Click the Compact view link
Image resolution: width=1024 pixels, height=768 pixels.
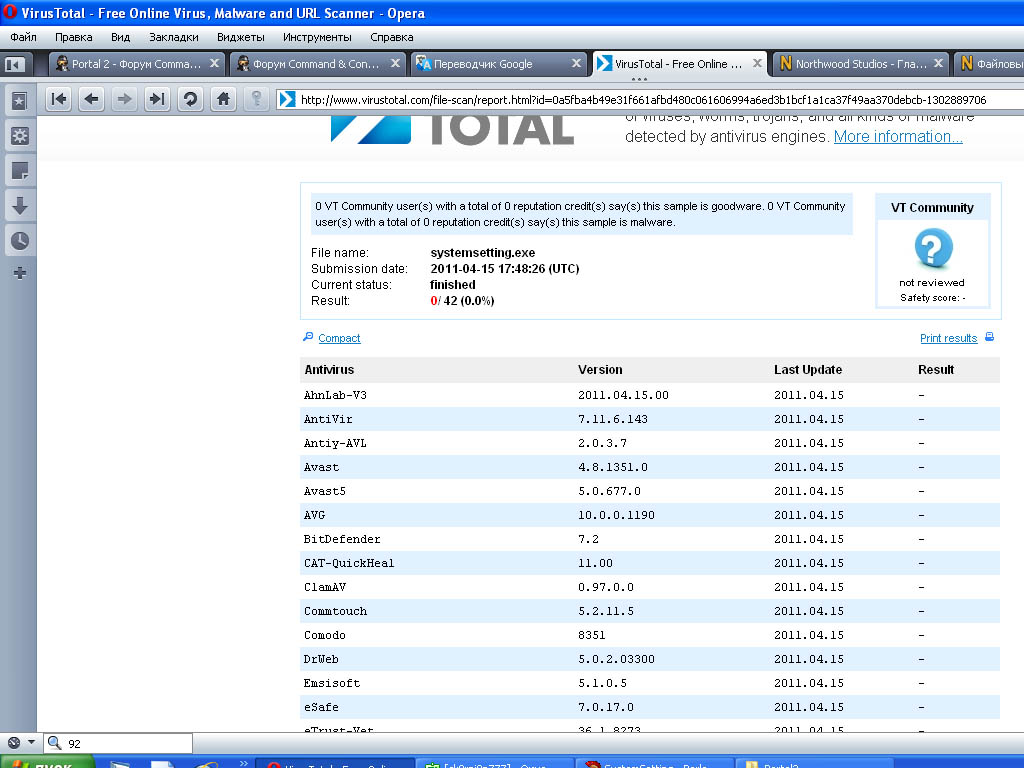click(x=339, y=338)
